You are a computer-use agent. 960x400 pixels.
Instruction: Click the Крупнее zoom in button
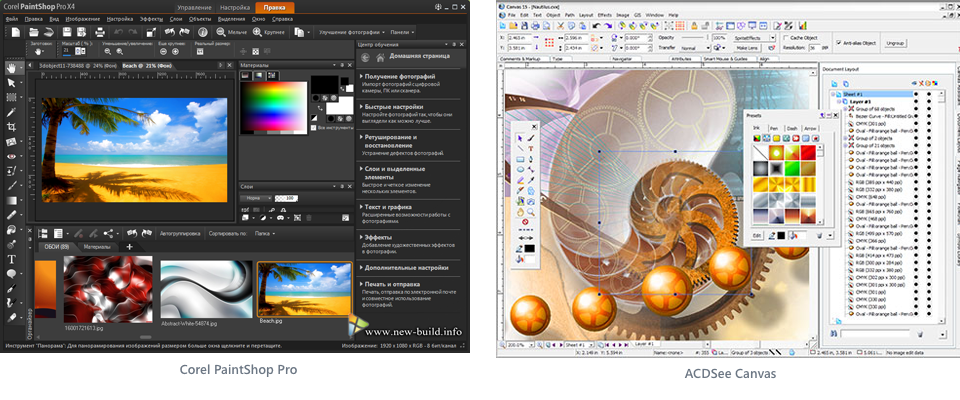(268, 32)
